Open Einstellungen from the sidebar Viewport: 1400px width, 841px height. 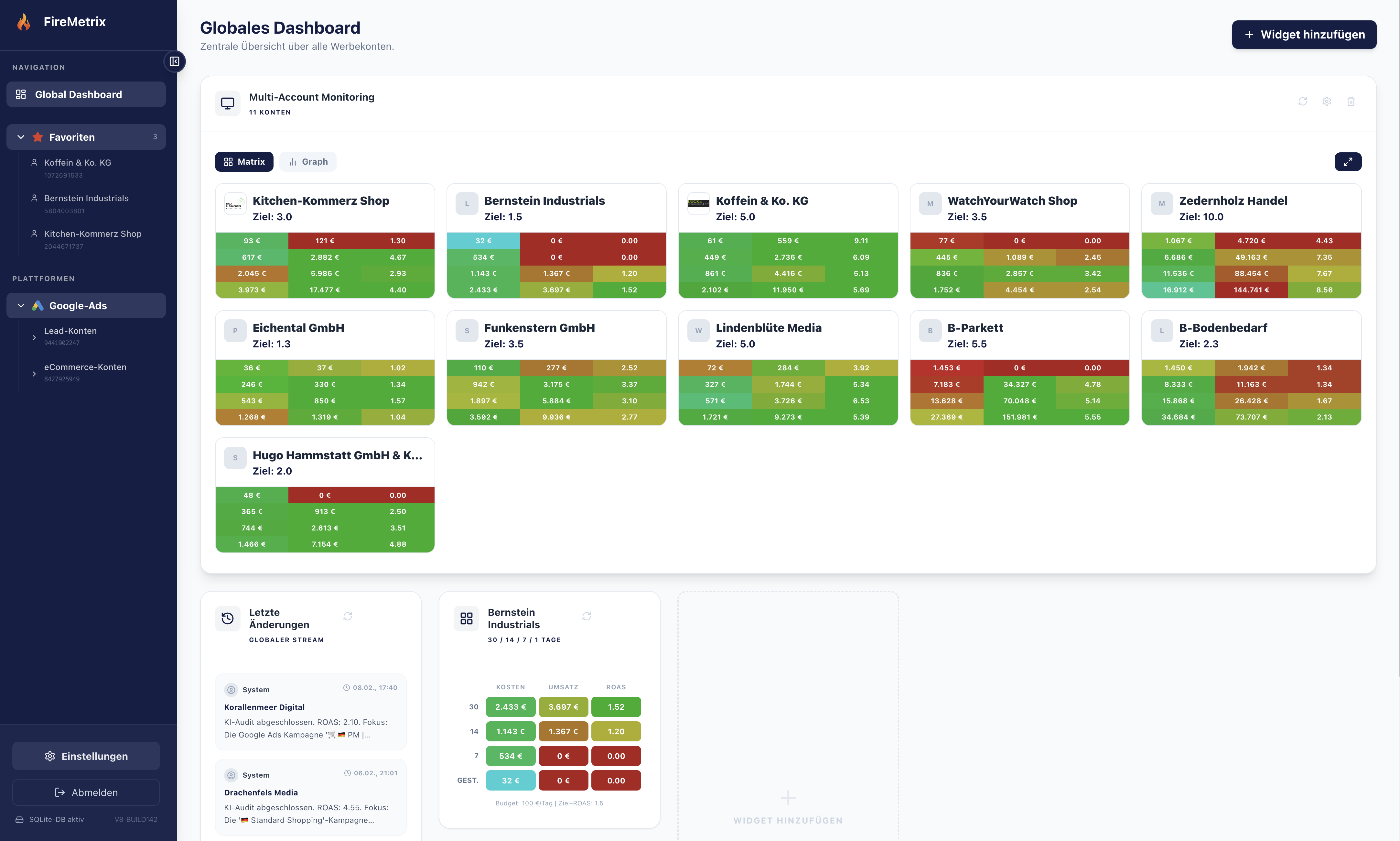85,756
